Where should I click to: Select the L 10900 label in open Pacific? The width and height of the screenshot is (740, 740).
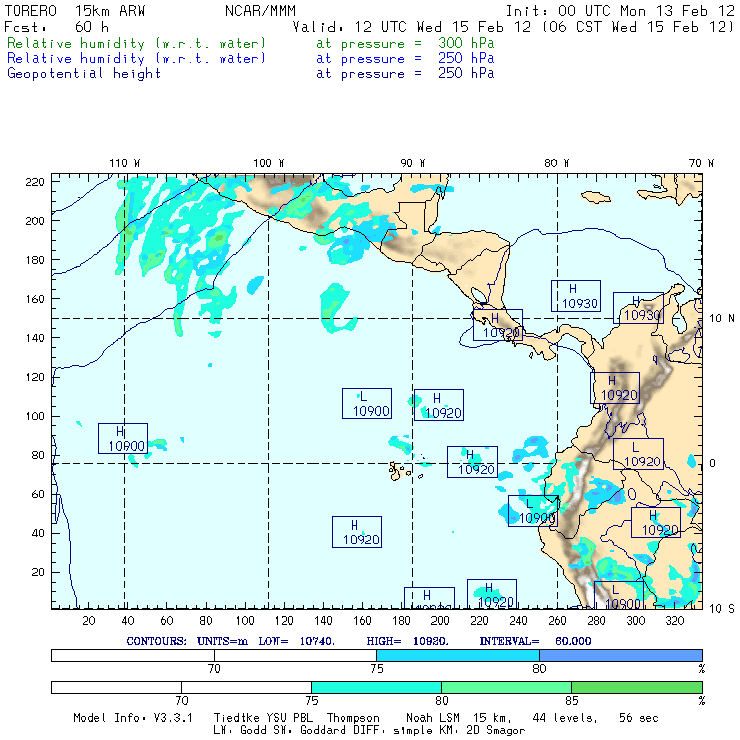366,403
